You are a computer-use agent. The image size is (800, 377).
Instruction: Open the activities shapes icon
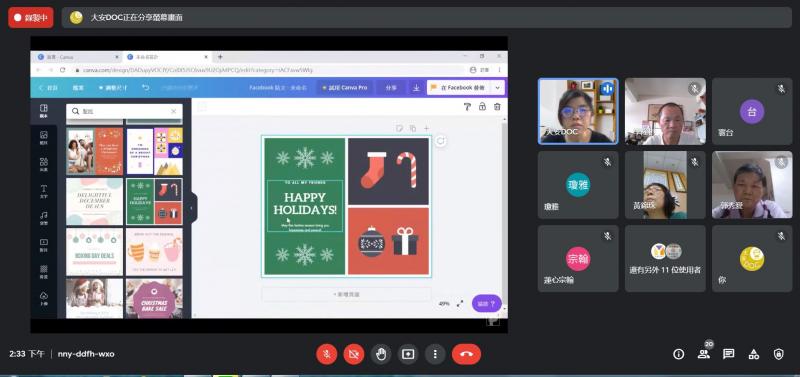(x=754, y=354)
